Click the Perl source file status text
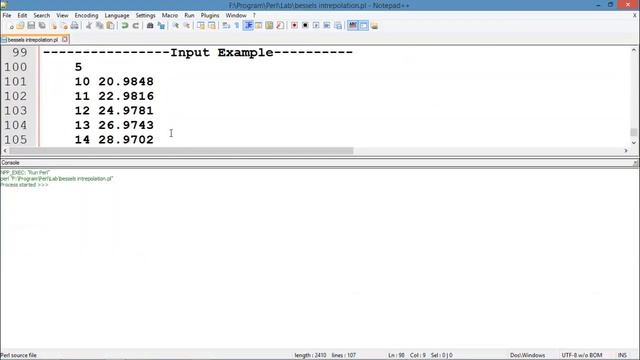Viewport: 640px width, 360px height. coord(18,355)
